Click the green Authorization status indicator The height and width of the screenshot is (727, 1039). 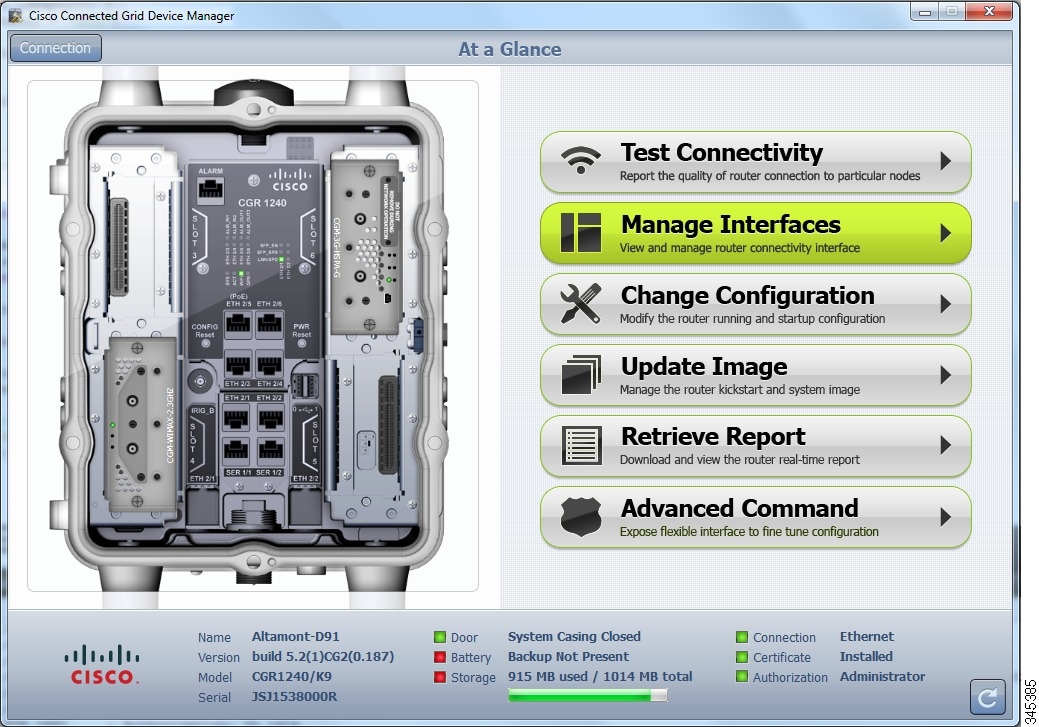click(x=741, y=677)
